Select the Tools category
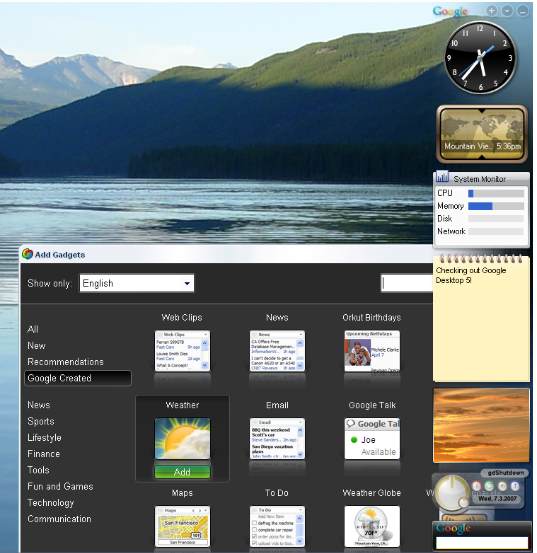The image size is (537, 553). coord(38,470)
